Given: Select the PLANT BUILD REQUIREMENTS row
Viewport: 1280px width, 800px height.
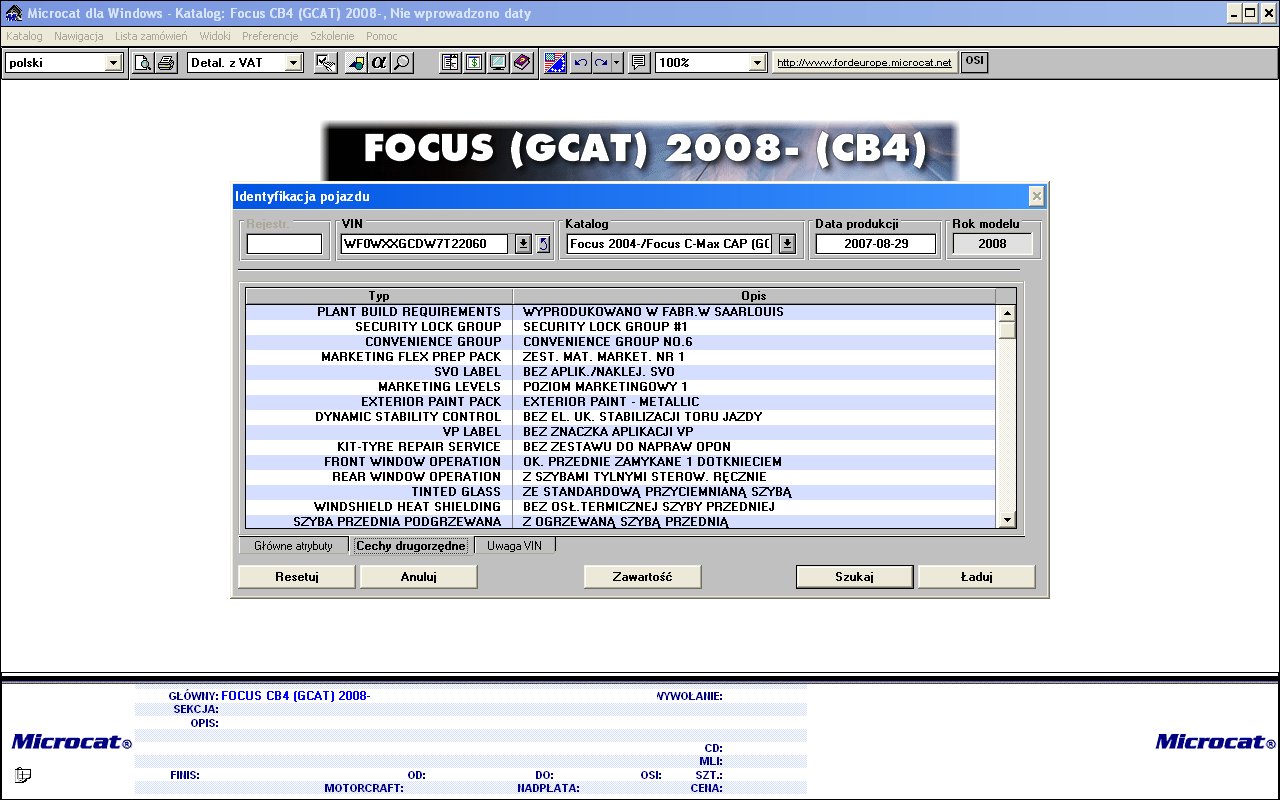Looking at the screenshot, I should (621, 312).
